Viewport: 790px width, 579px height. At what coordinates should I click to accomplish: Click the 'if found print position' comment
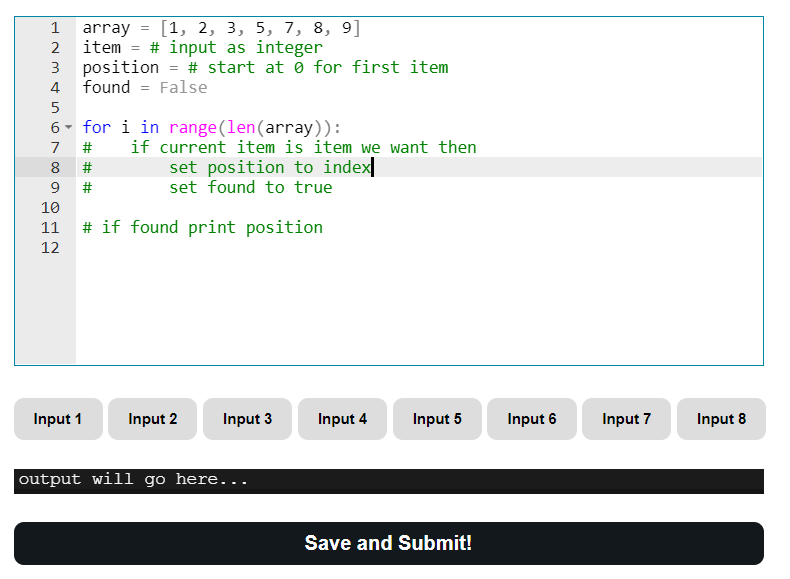[203, 228]
